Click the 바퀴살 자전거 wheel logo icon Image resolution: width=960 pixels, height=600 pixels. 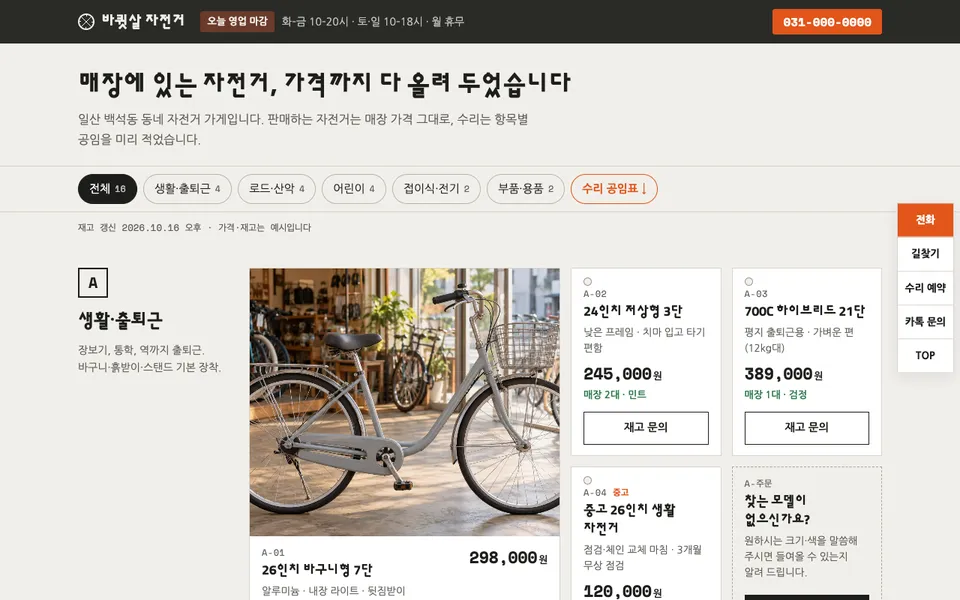(86, 21)
